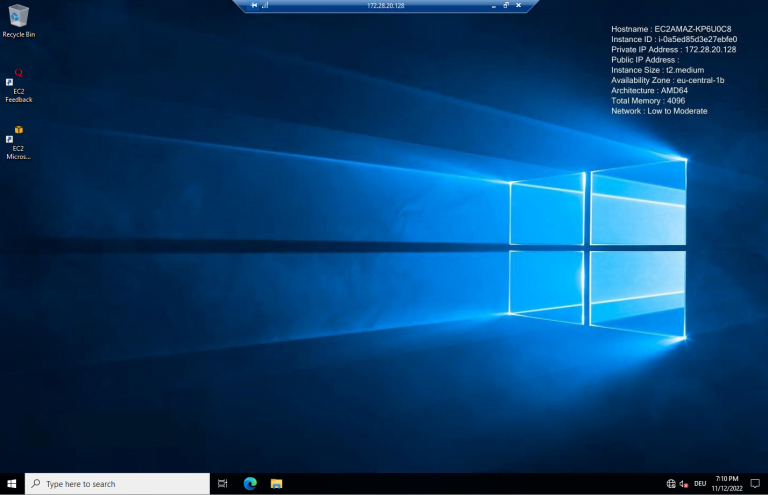Click the network globe tray icon
768x495 pixels.
[671, 484]
